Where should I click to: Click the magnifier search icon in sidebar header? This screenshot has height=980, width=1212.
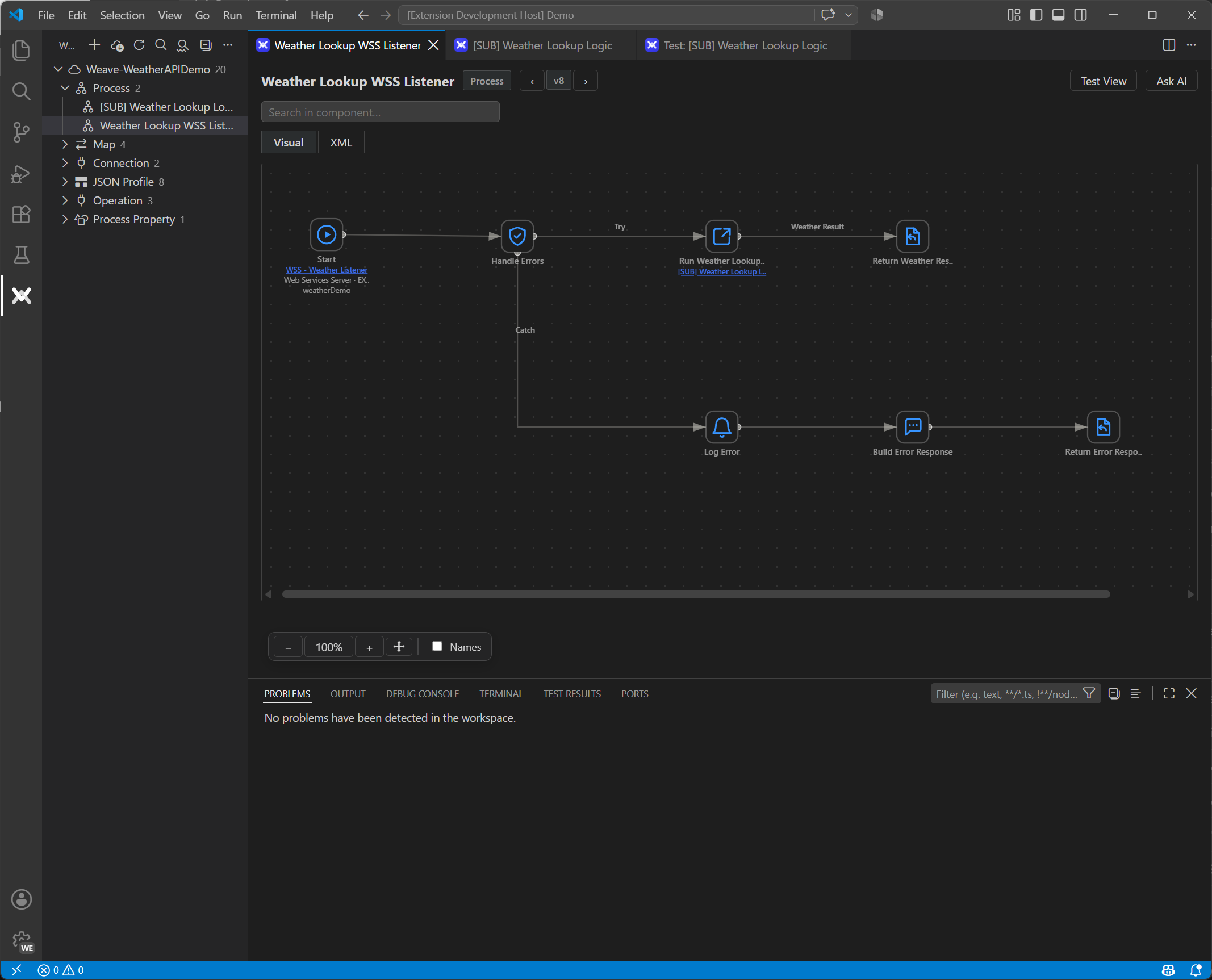[x=161, y=45]
